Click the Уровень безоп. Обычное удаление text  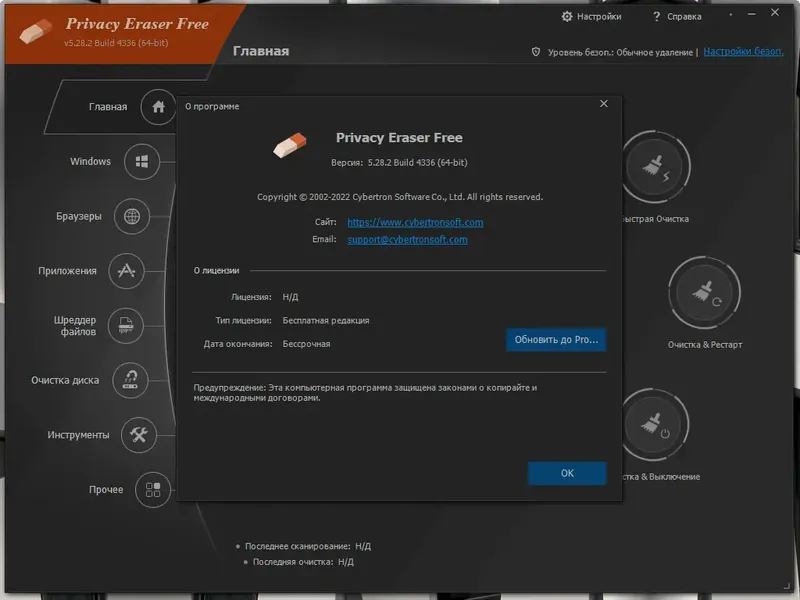(x=620, y=52)
